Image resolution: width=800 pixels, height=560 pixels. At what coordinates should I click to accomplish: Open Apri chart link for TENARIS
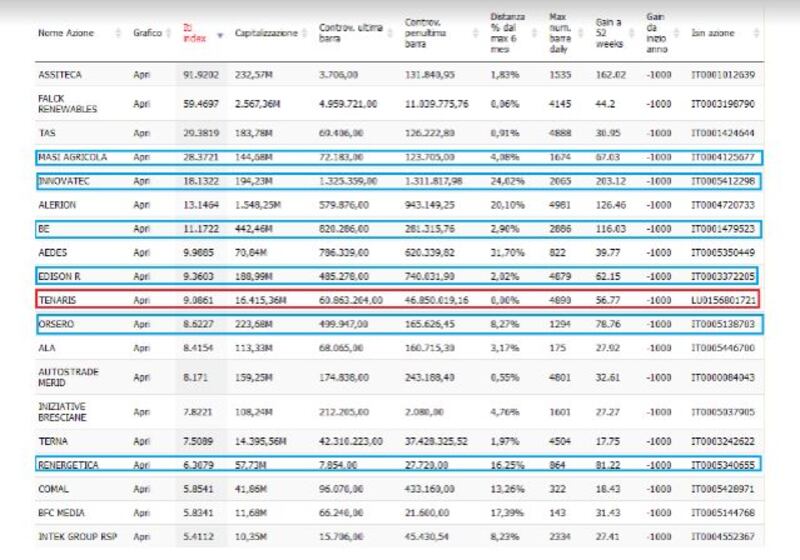click(141, 300)
